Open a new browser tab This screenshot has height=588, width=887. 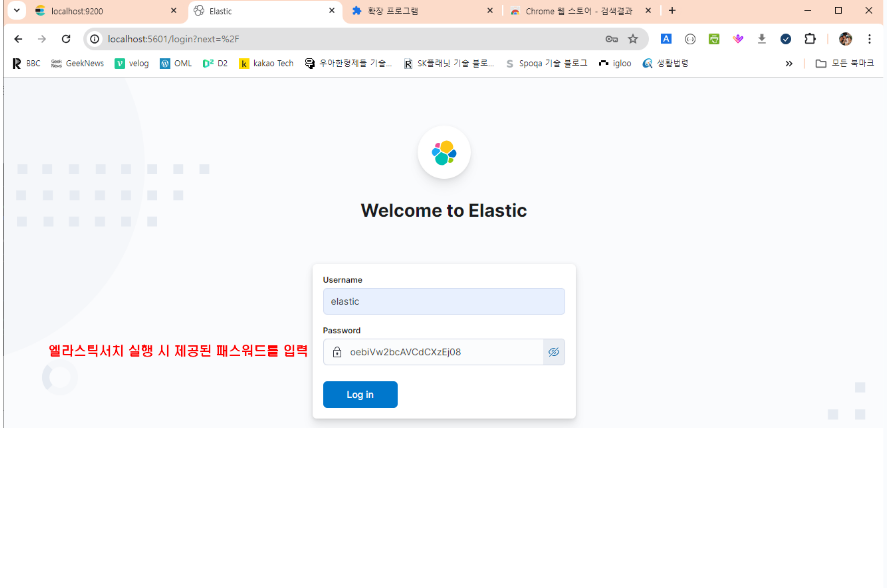672,11
